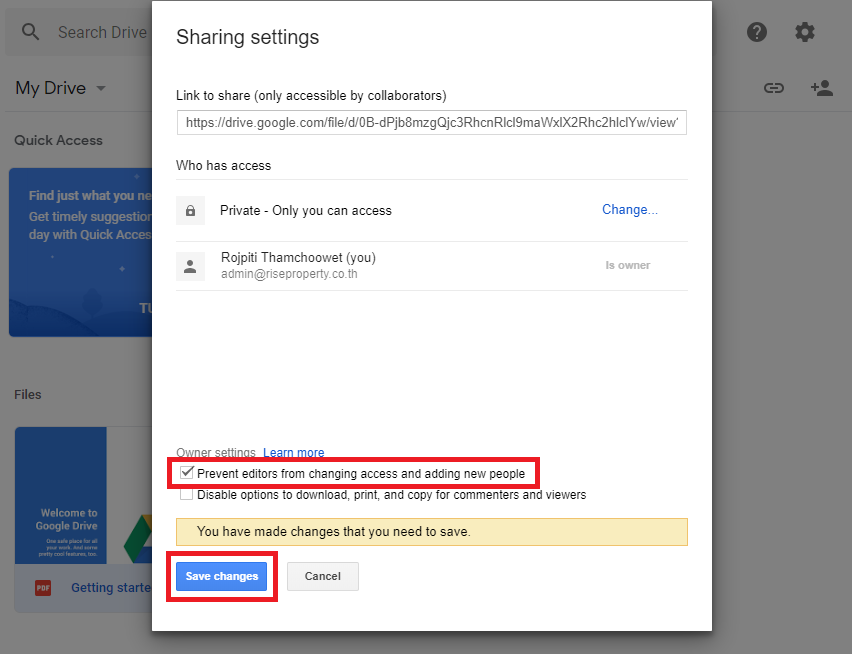Image resolution: width=852 pixels, height=654 pixels.
Task: Select the Link to share URL field
Action: pos(431,123)
